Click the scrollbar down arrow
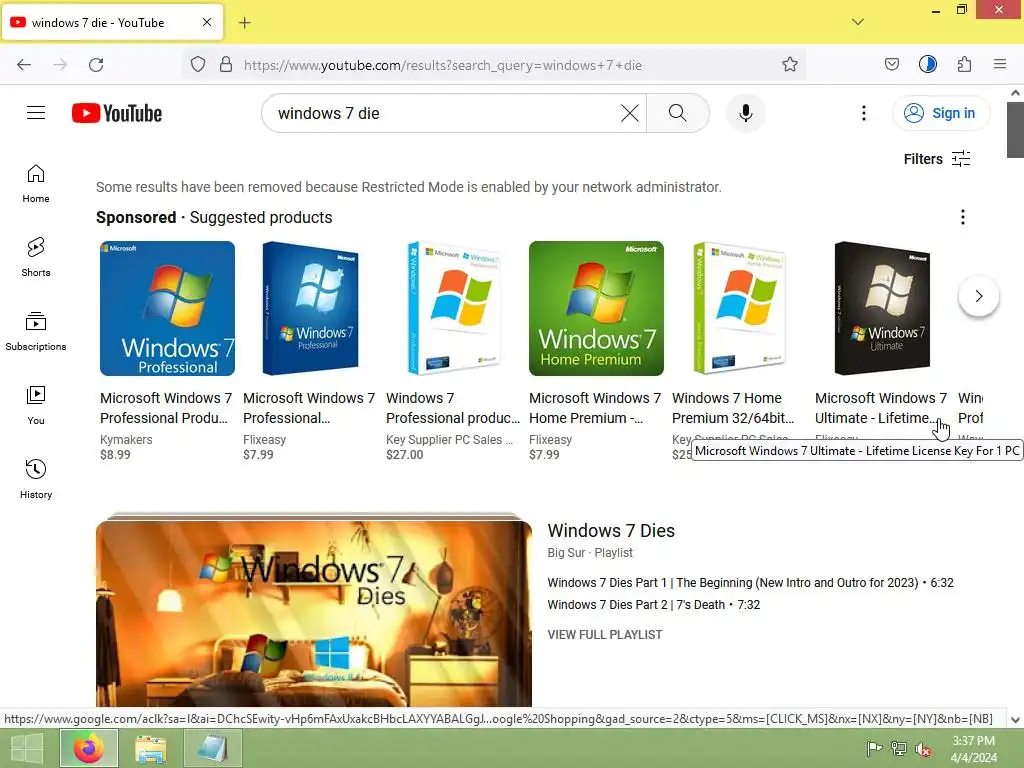The width and height of the screenshot is (1024, 768). pyautogui.click(x=1015, y=720)
